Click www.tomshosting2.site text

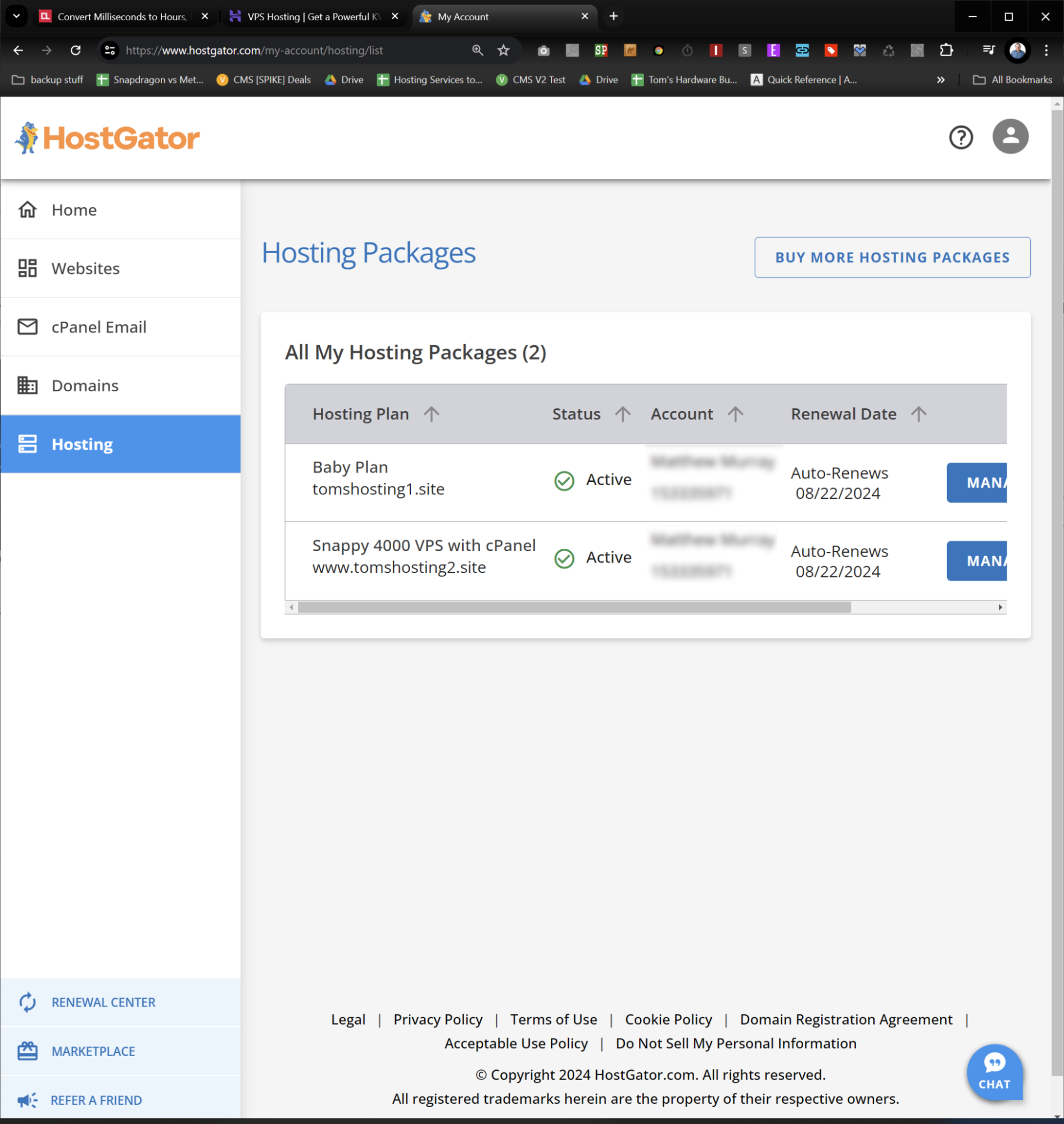coord(399,567)
